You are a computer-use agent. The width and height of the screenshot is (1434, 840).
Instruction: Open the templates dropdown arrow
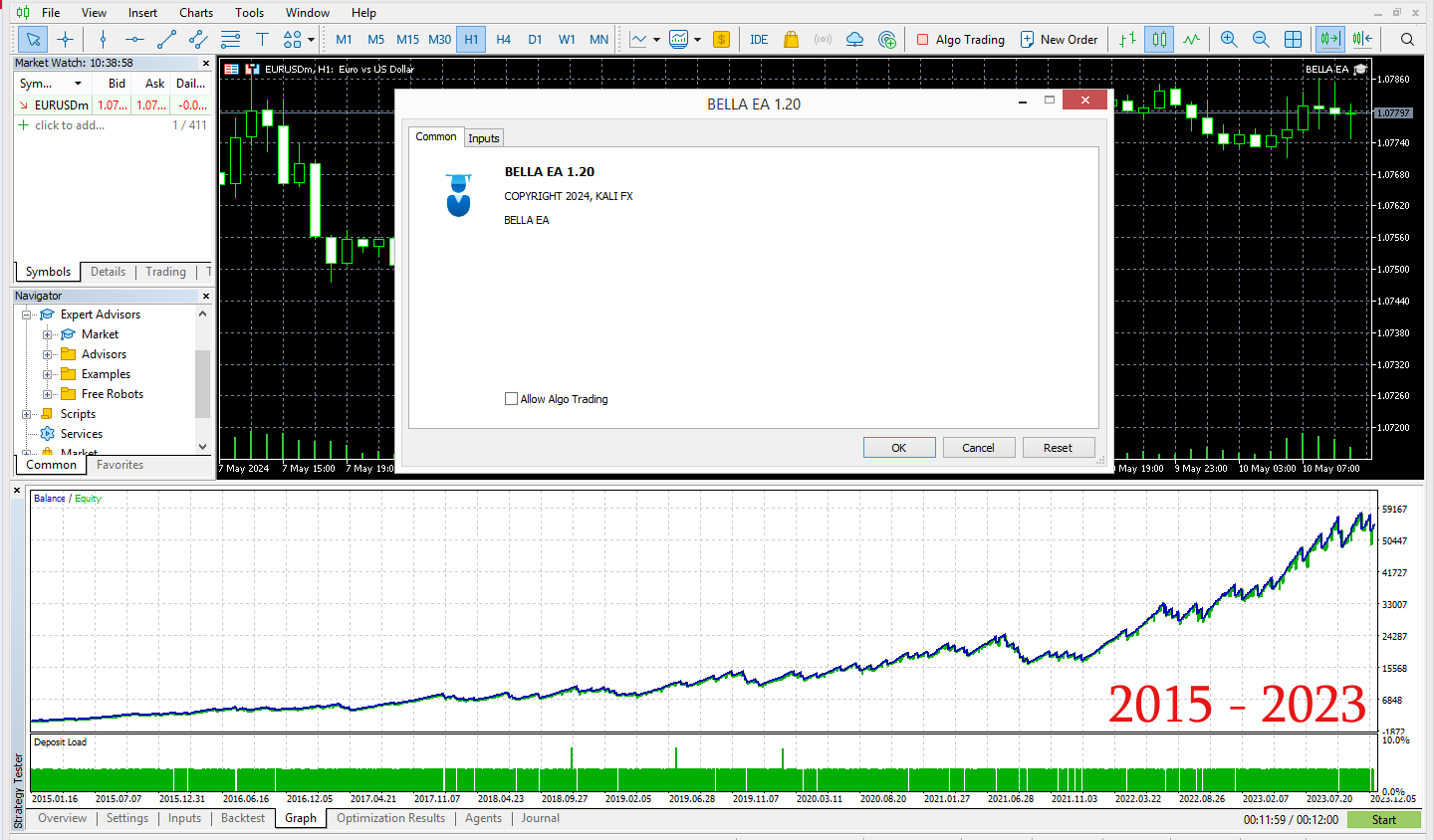click(697, 40)
